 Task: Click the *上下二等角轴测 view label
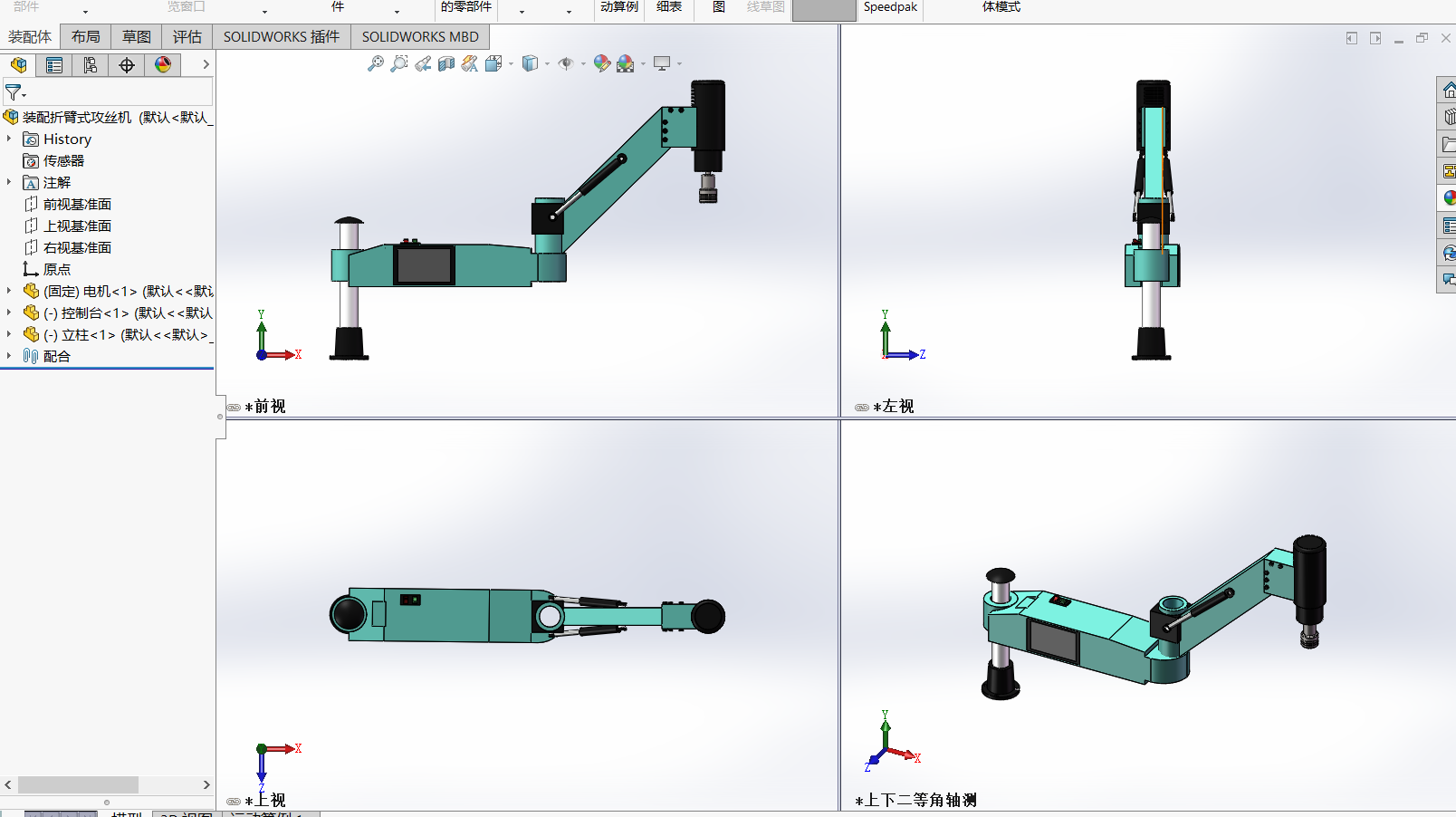pyautogui.click(x=915, y=800)
